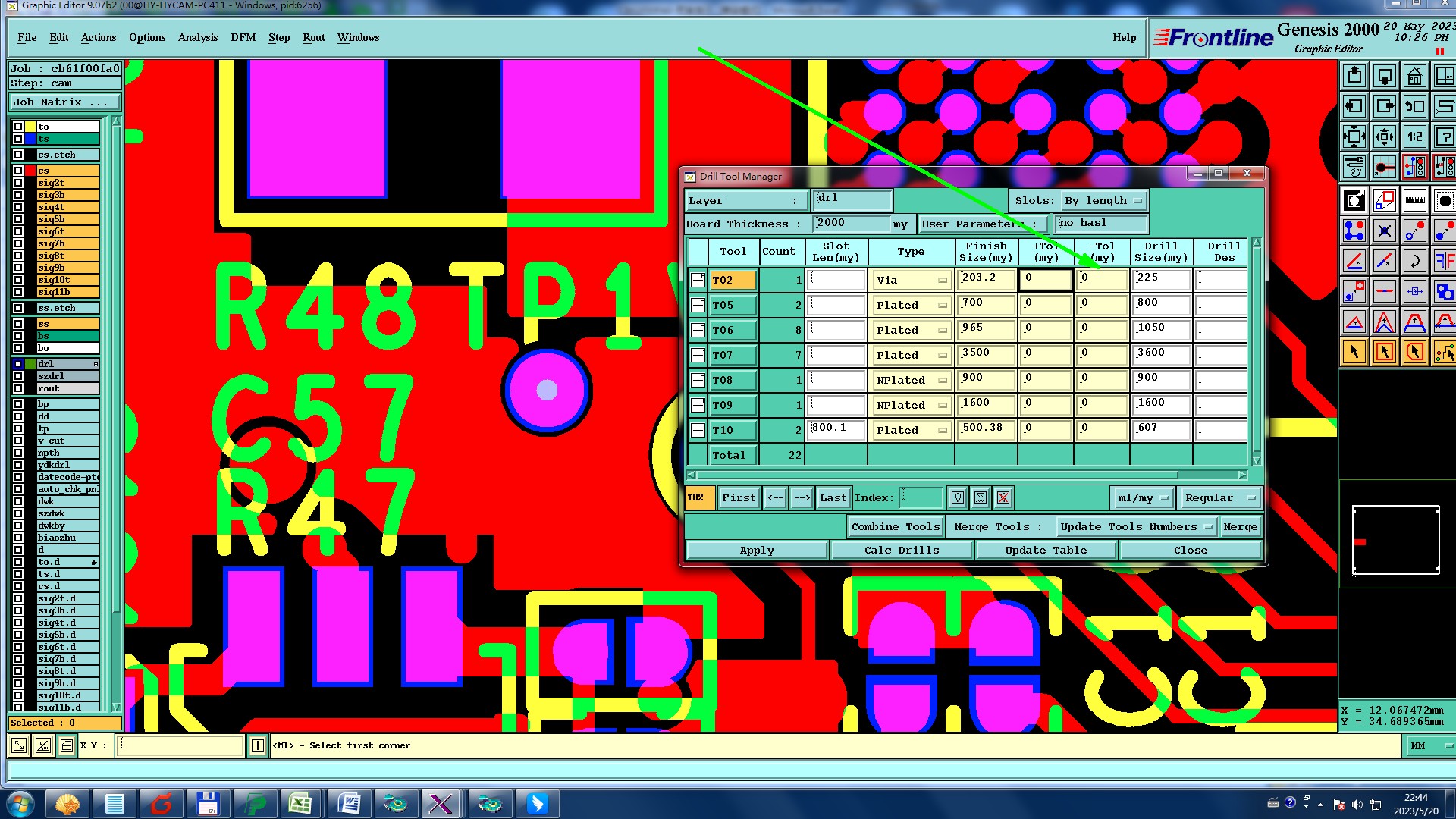
Task: Click the Combine Tools button
Action: (x=895, y=527)
